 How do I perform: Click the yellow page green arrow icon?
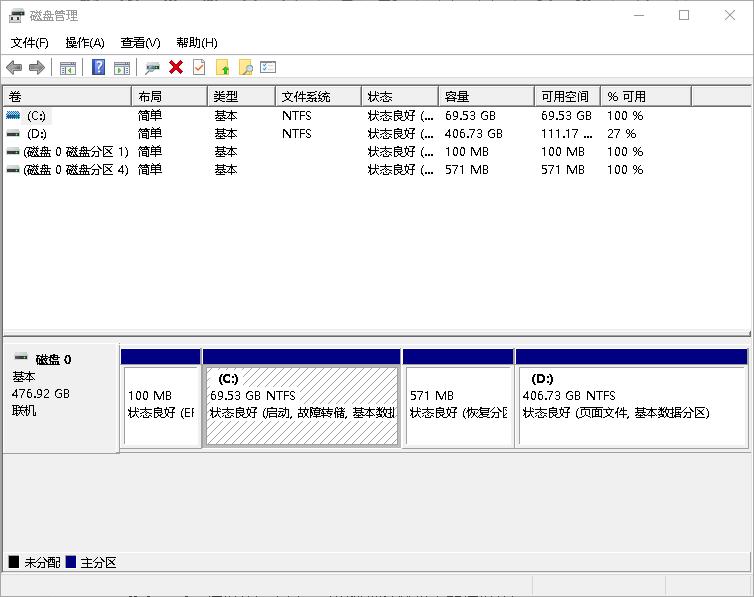click(x=222, y=67)
